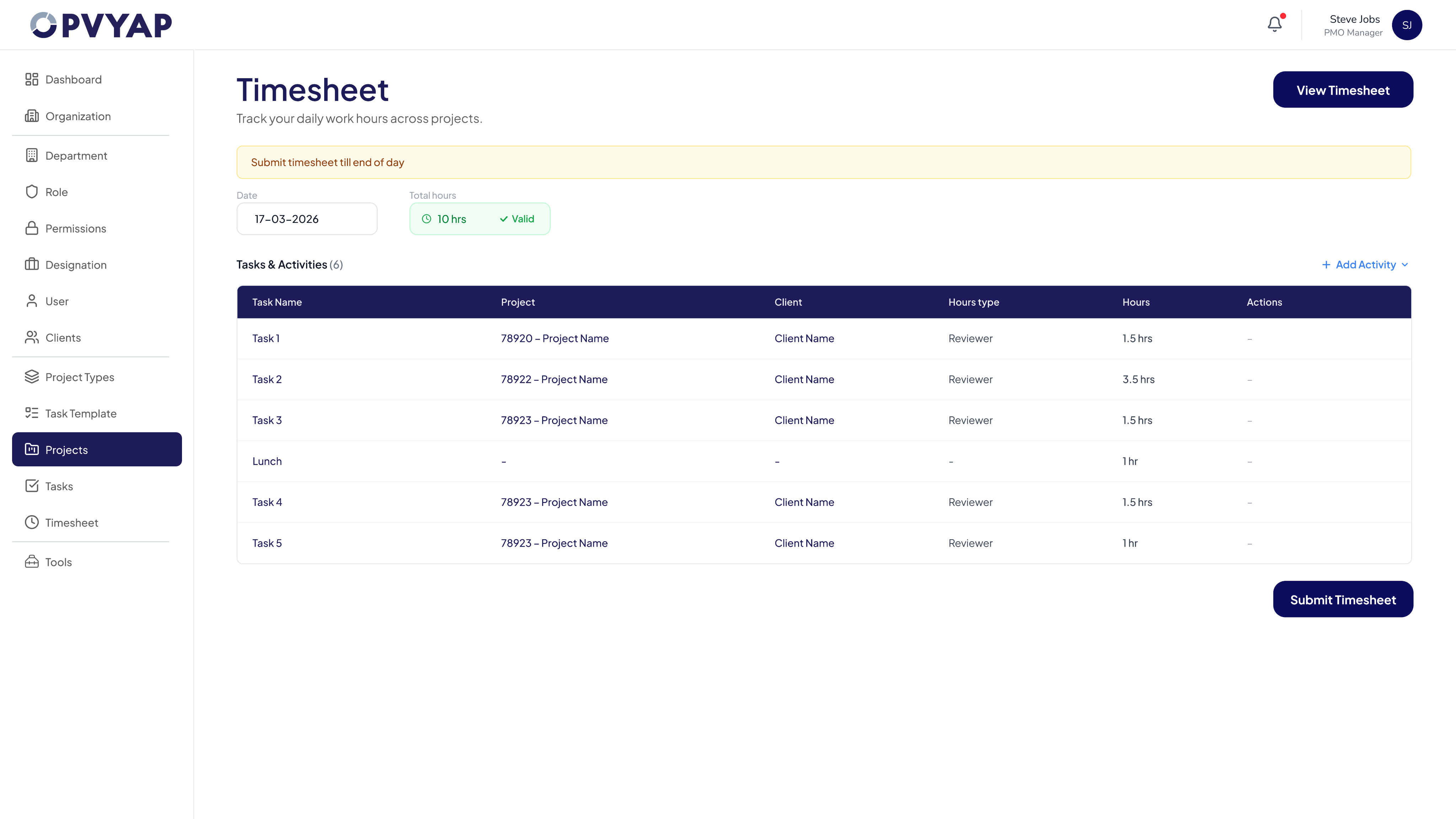Select the Role shield icon
This screenshot has width=1456, height=819.
[x=32, y=192]
